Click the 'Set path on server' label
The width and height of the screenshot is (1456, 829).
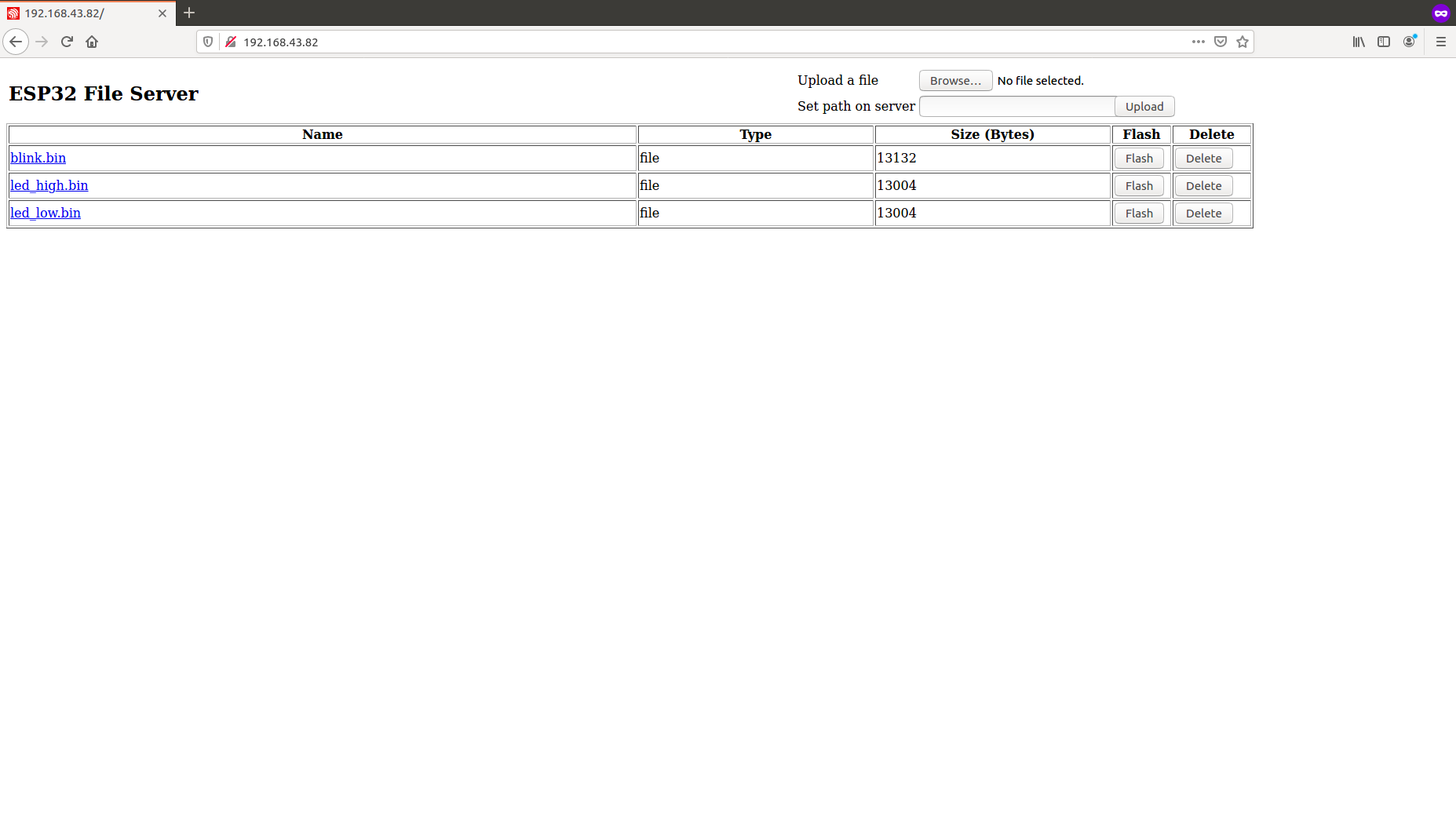tap(856, 106)
